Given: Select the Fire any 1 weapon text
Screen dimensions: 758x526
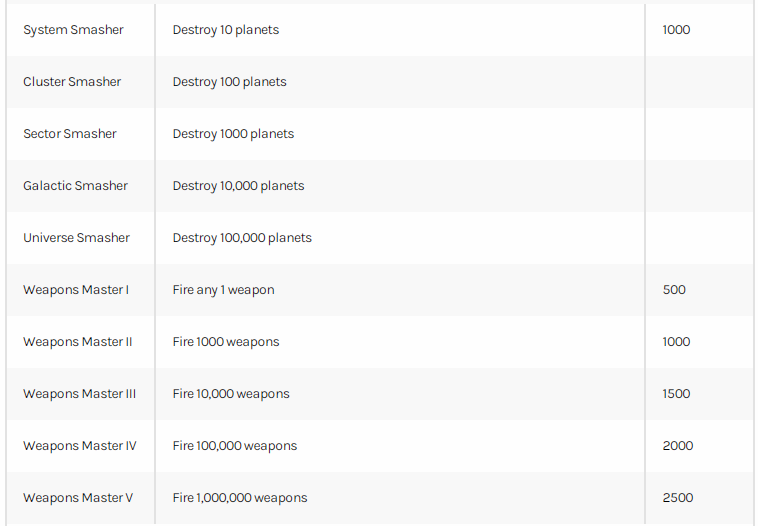Looking at the screenshot, I should click(x=223, y=290).
